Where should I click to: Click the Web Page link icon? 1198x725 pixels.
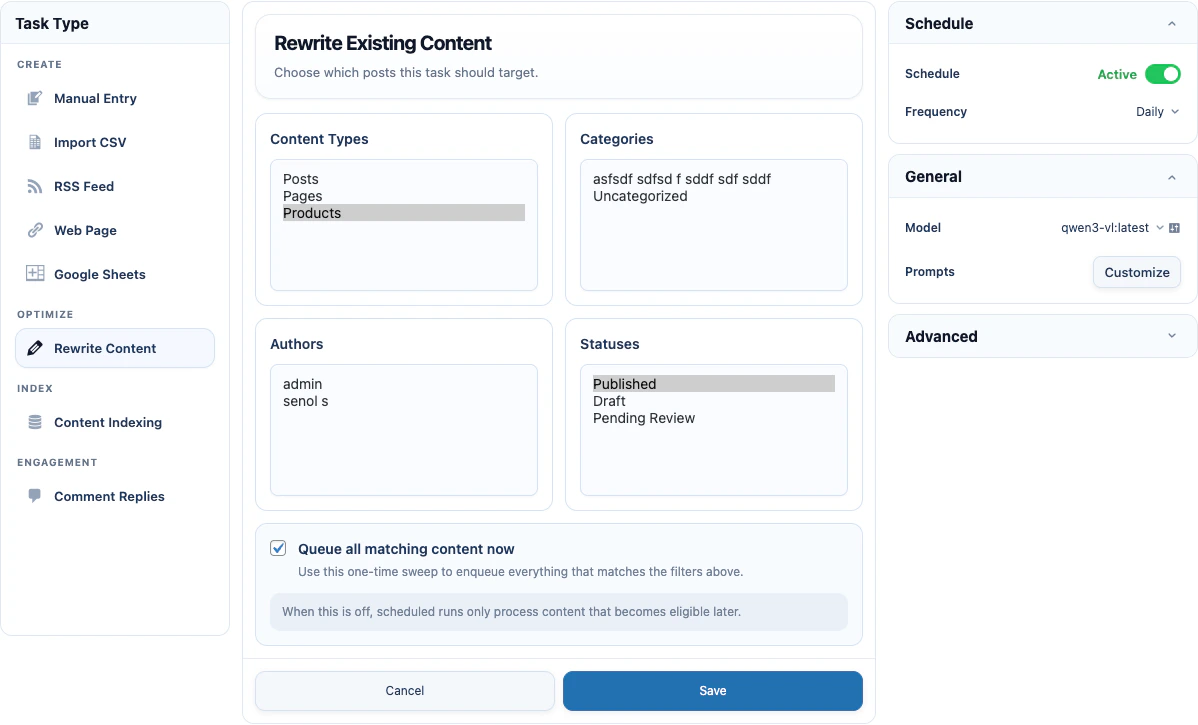34,230
